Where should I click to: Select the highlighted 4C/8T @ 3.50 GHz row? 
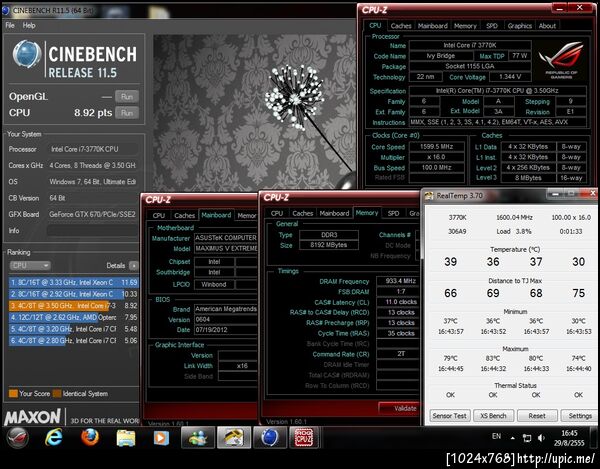73,306
